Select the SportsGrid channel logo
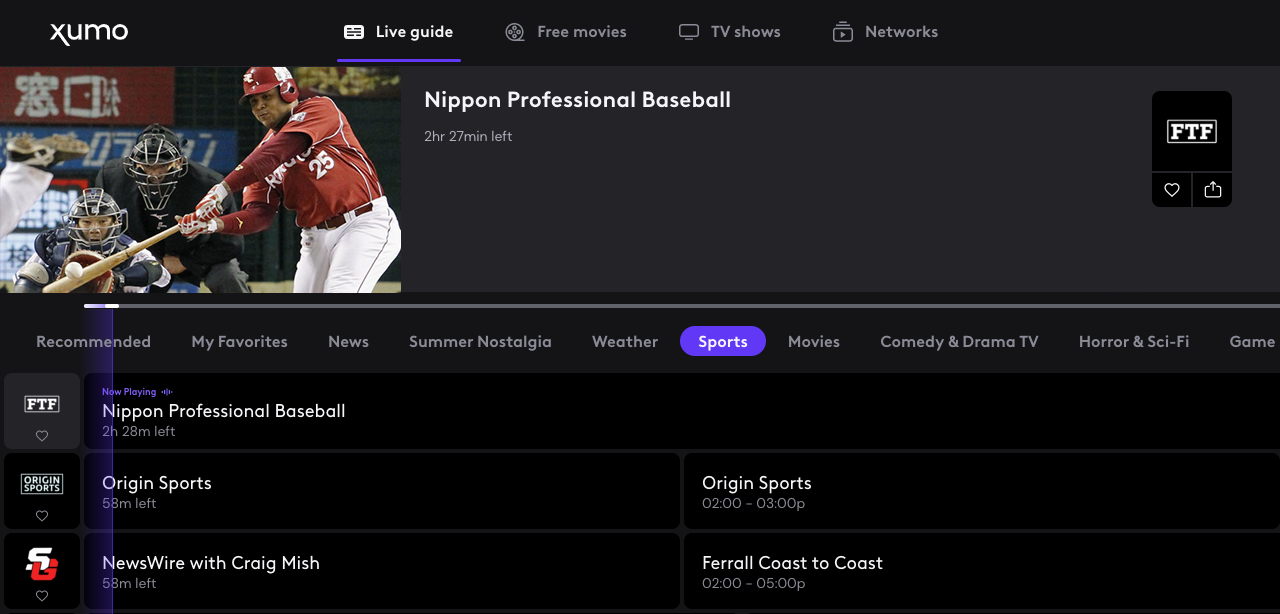Viewport: 1280px width, 614px height. 42,564
